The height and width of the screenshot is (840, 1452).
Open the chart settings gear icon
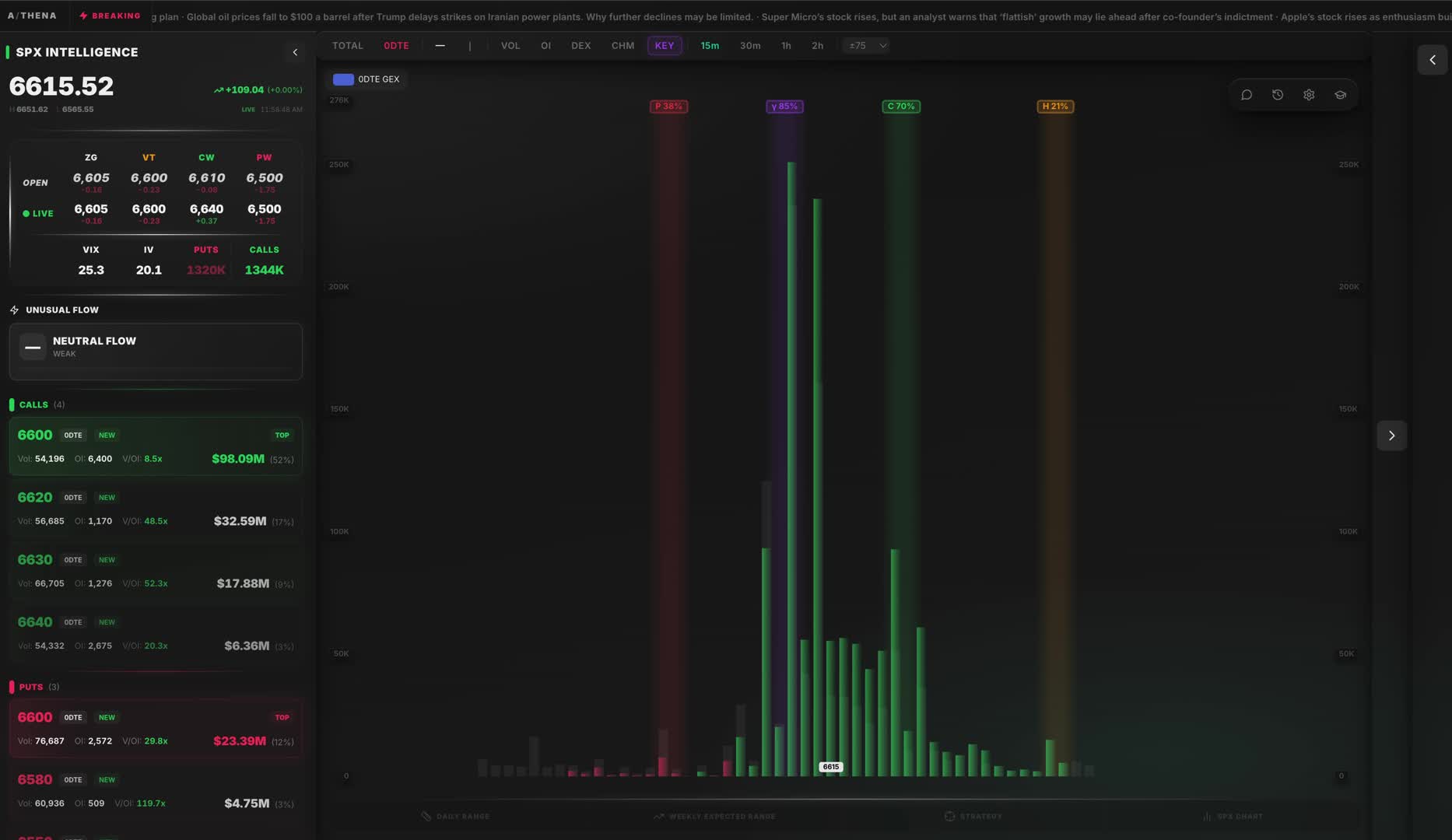pyautogui.click(x=1308, y=93)
